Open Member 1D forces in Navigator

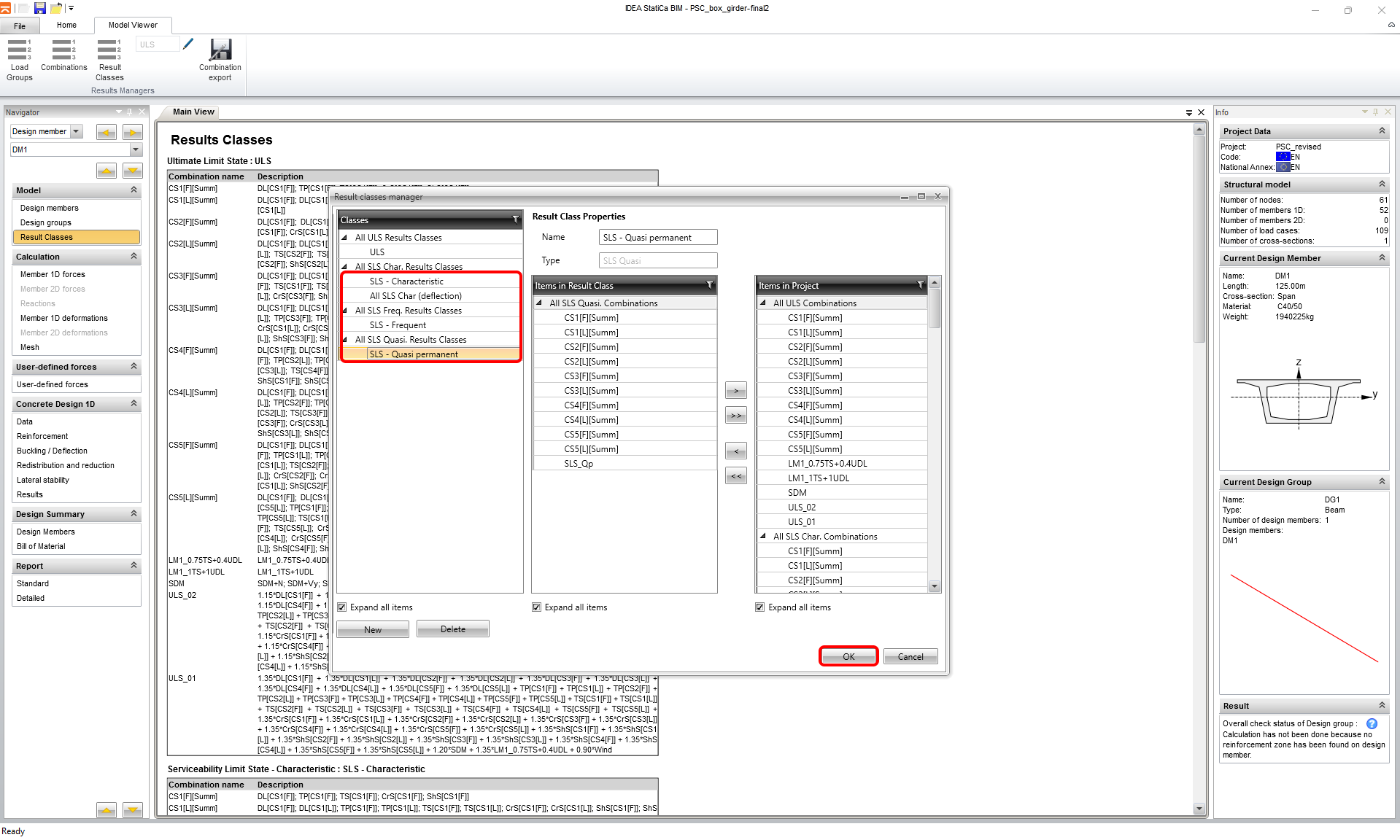point(53,274)
